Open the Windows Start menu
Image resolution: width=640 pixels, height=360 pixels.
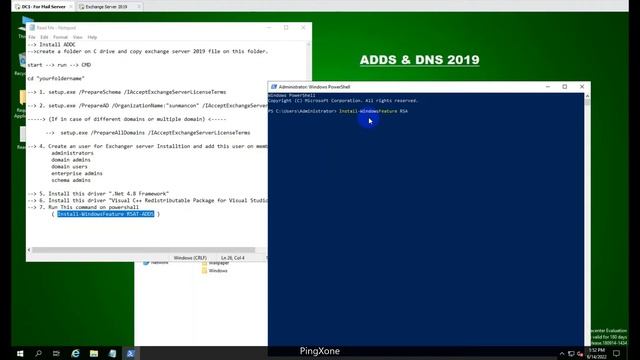(x=20, y=353)
